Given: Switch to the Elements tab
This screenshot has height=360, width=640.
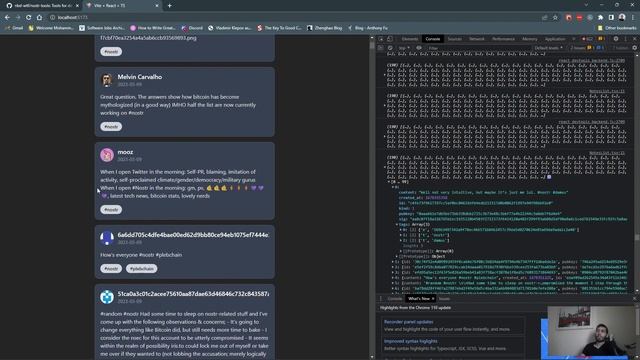Looking at the screenshot, I should tap(410, 39).
